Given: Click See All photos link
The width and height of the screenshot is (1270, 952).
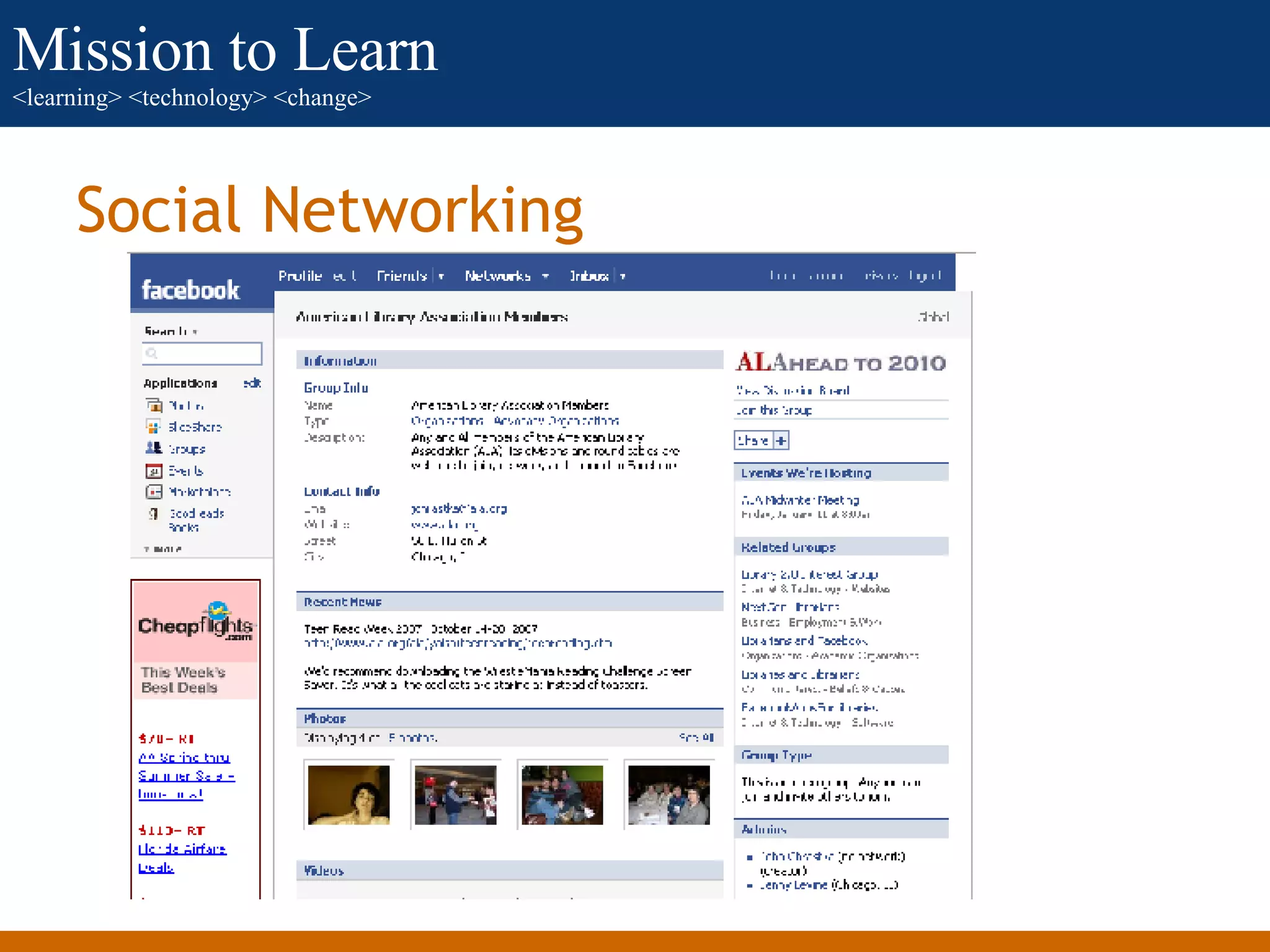Looking at the screenshot, I should (696, 738).
